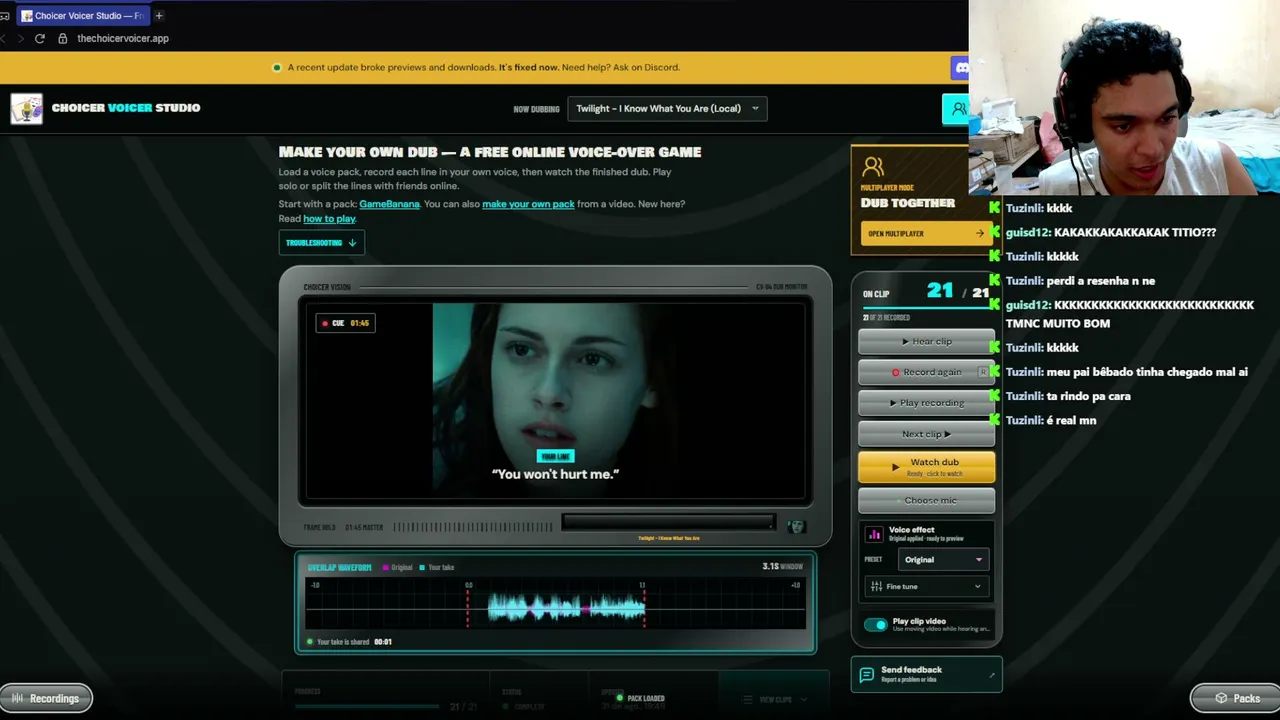Viewport: 1280px width, 720px height.
Task: Click the 'Original' waveform legend label
Action: pyautogui.click(x=401, y=568)
